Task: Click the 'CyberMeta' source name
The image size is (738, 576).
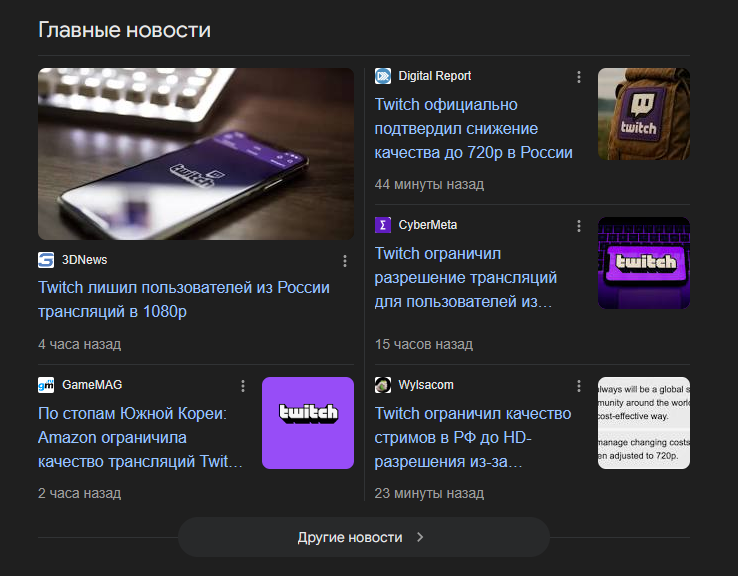Action: (x=428, y=225)
